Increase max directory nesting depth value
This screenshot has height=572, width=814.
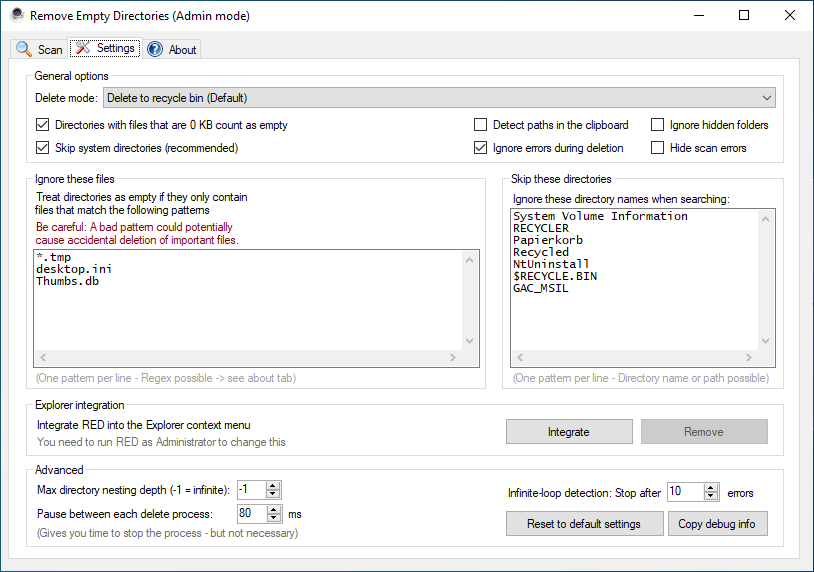point(274,485)
